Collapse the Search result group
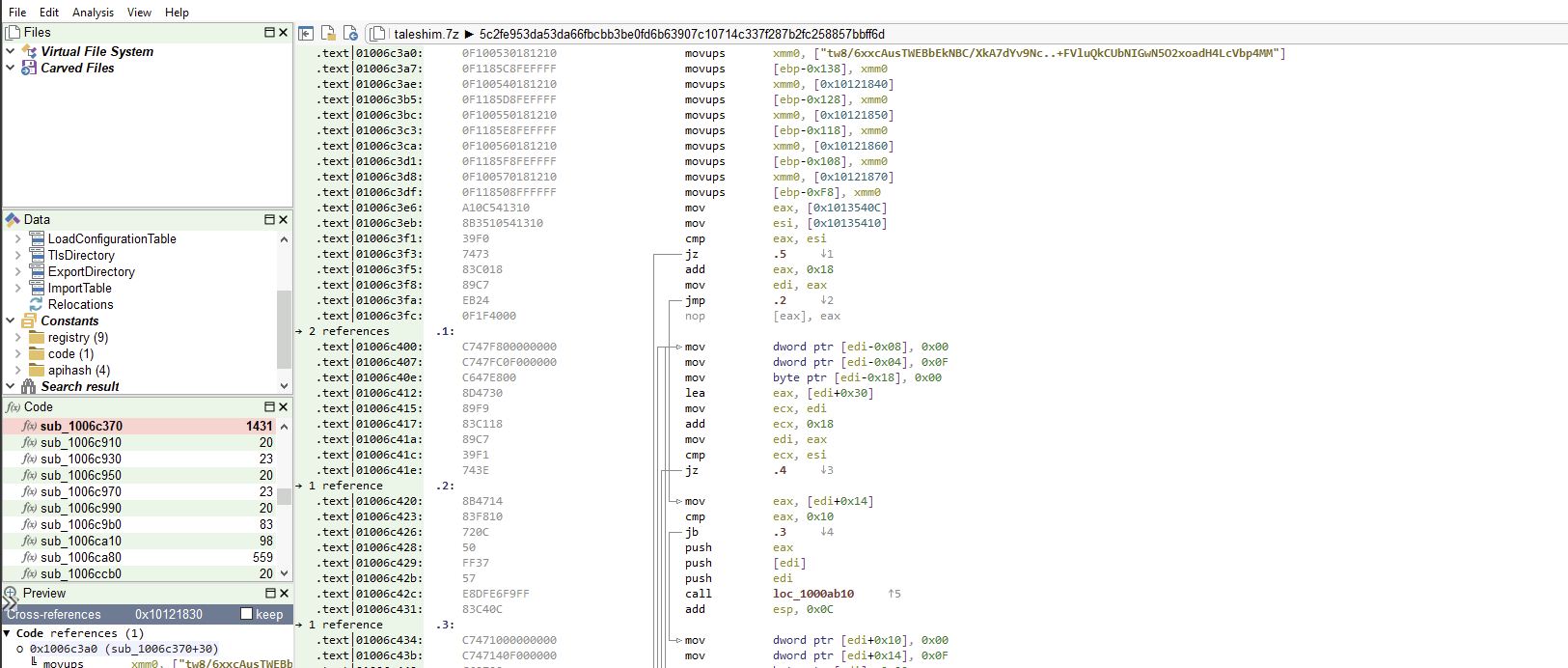This screenshot has height=668, width=1568. 11,386
